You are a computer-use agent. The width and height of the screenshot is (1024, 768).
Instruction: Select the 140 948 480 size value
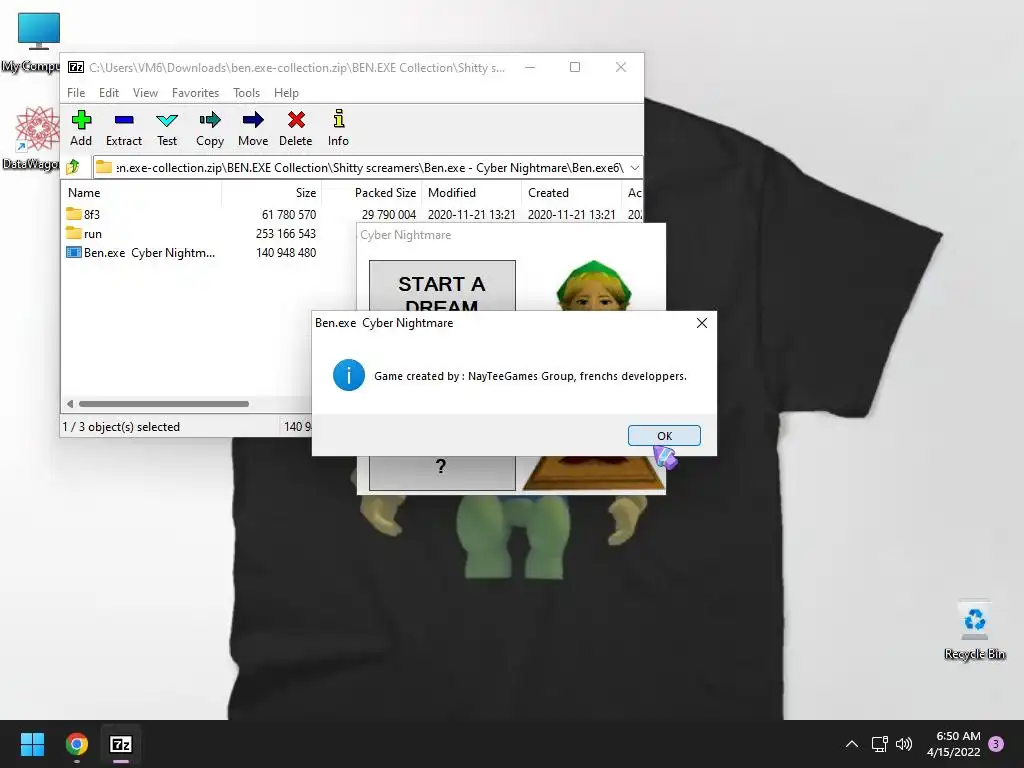(285, 253)
